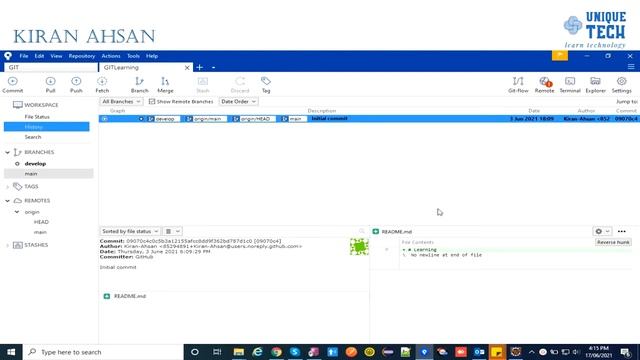Click the Merge toolbar icon
Image resolution: width=640 pixels, height=360 pixels.
pos(165,85)
